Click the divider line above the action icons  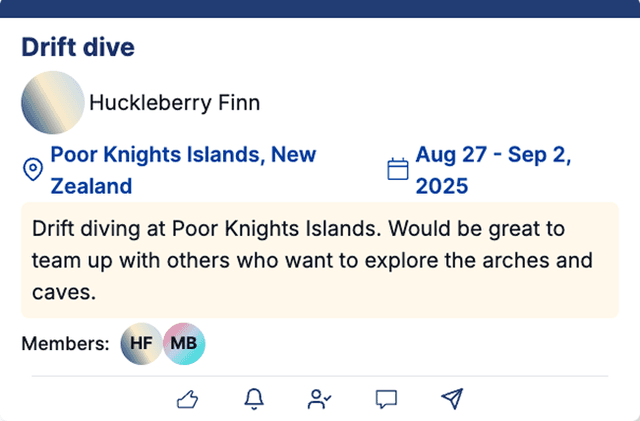pos(320,376)
